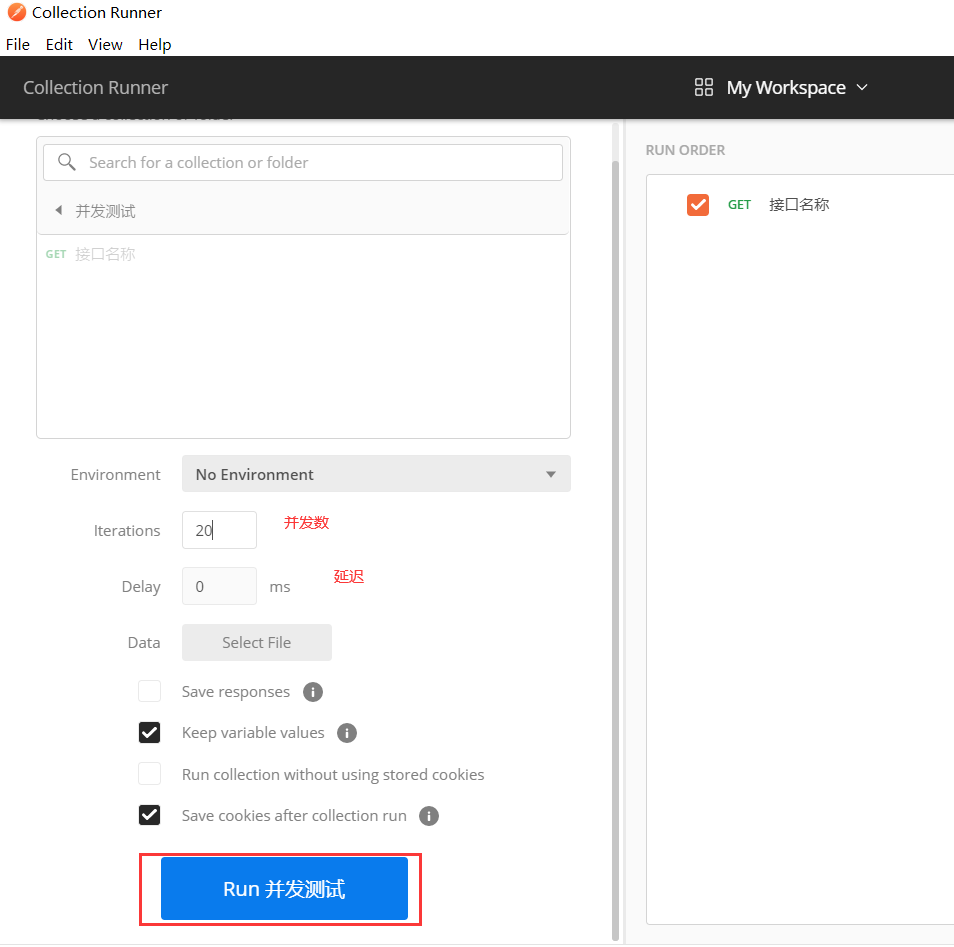
Task: Focus the Search for a collection or folder field
Action: (x=303, y=162)
